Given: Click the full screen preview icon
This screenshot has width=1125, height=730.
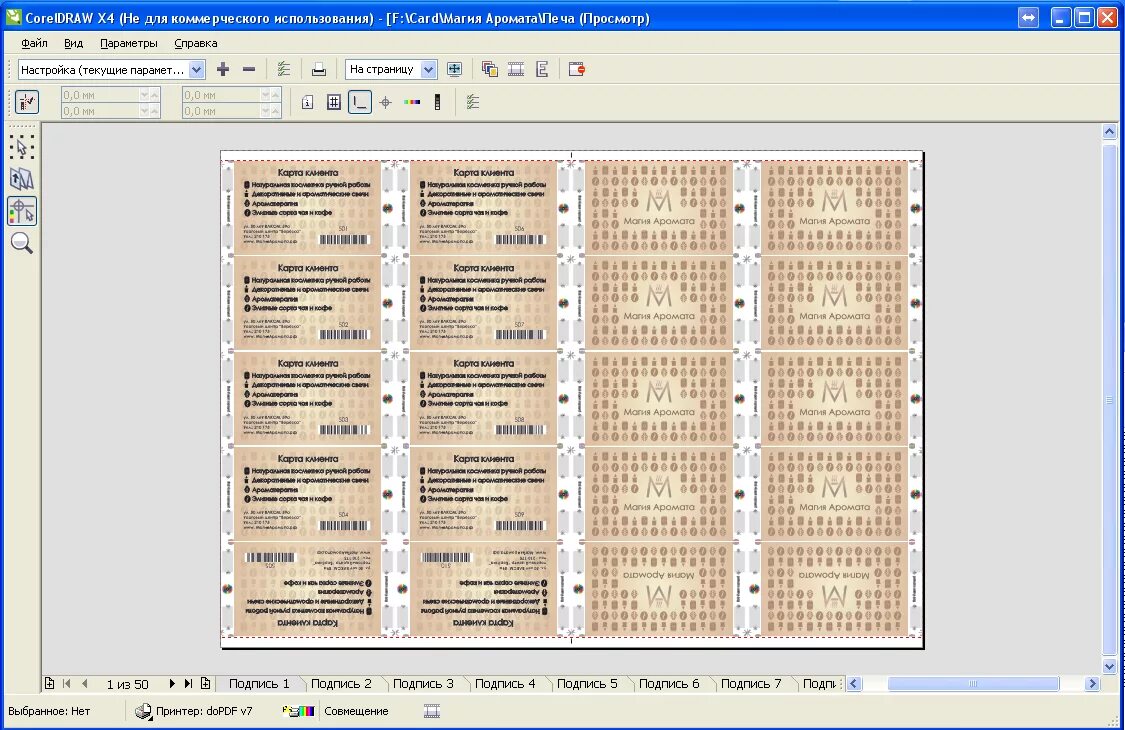Looking at the screenshot, I should (x=454, y=69).
